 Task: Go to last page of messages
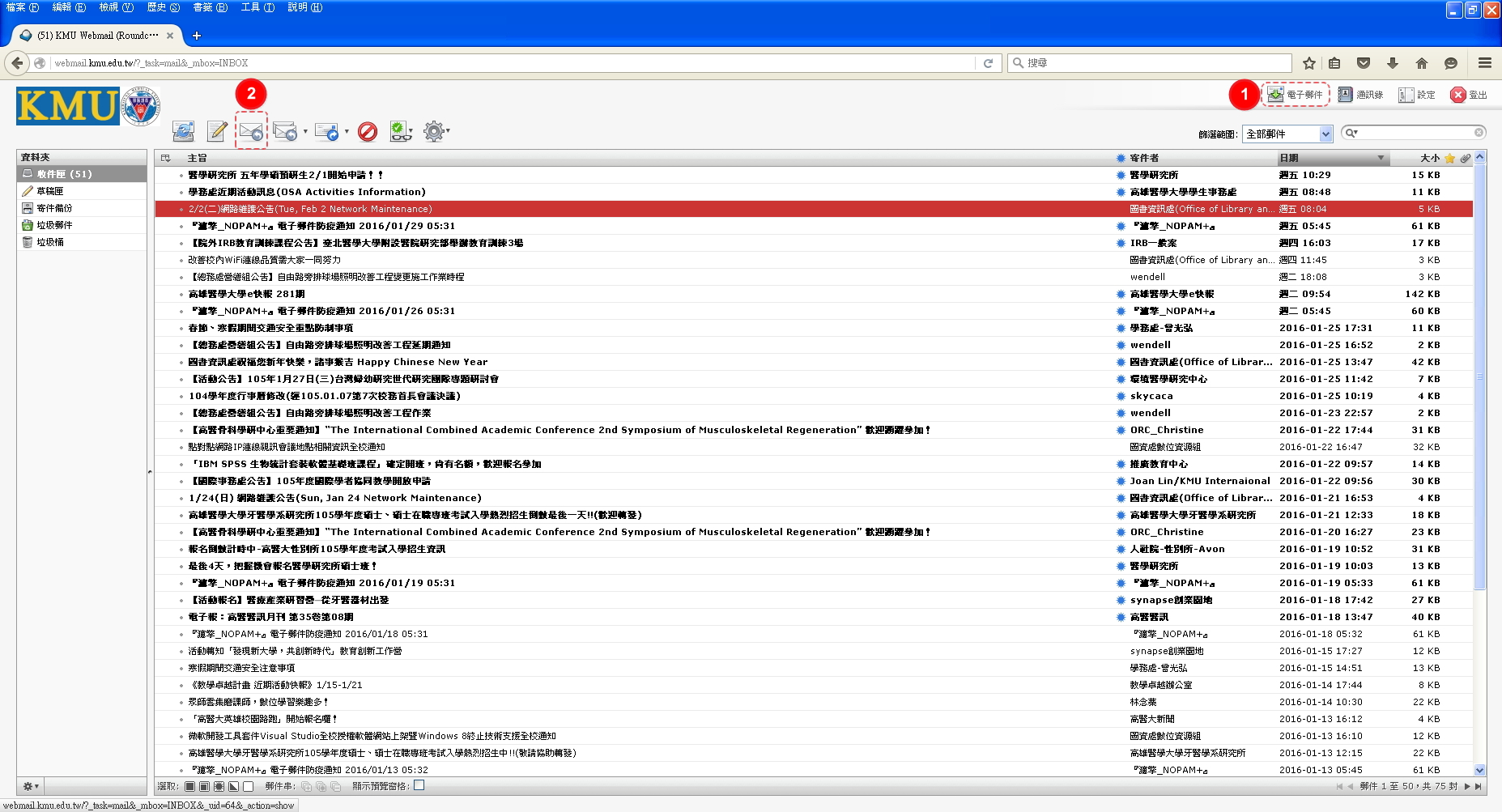pyautogui.click(x=1479, y=786)
